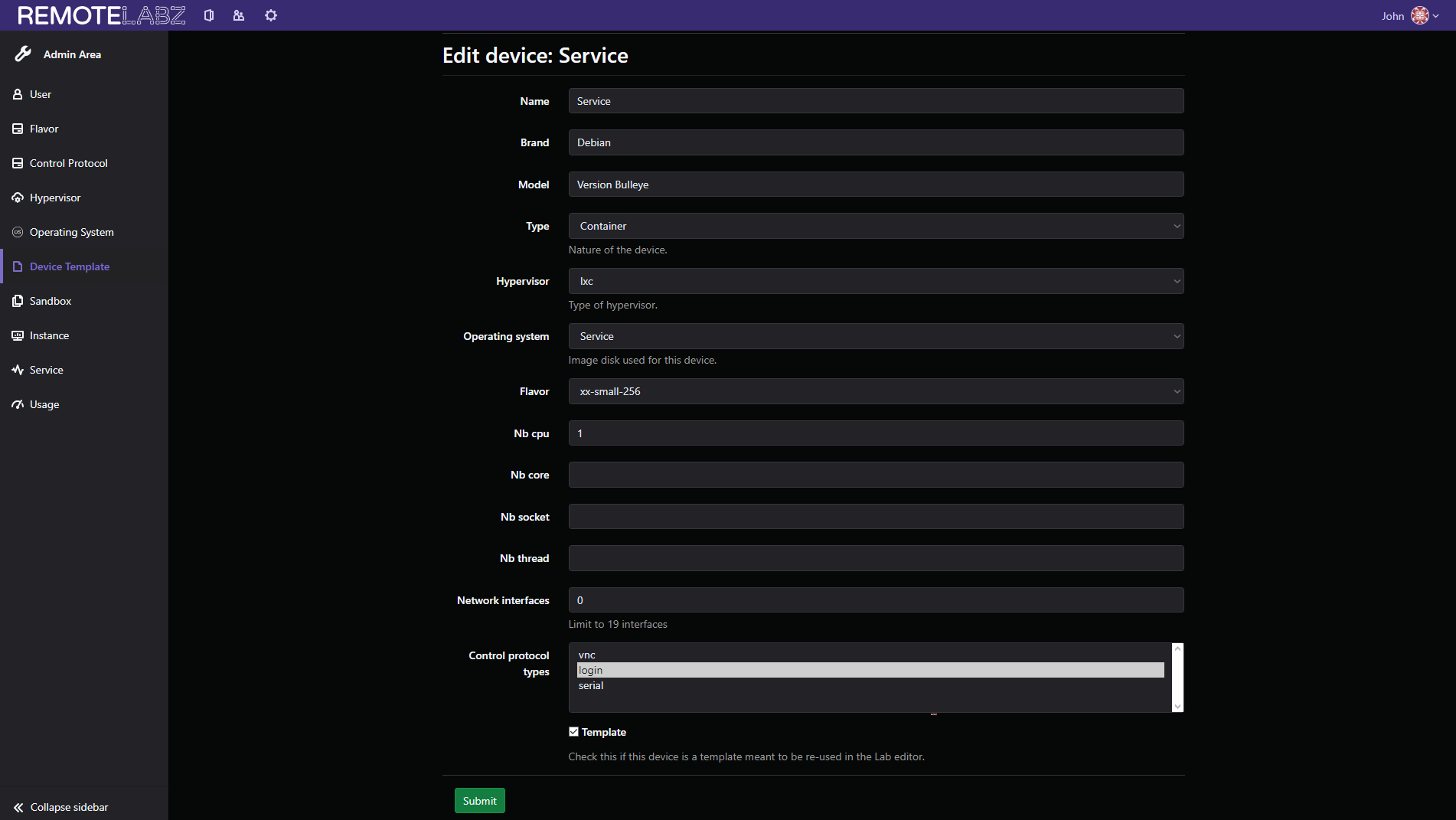Click into the Model field
1456x820 pixels.
(x=876, y=185)
